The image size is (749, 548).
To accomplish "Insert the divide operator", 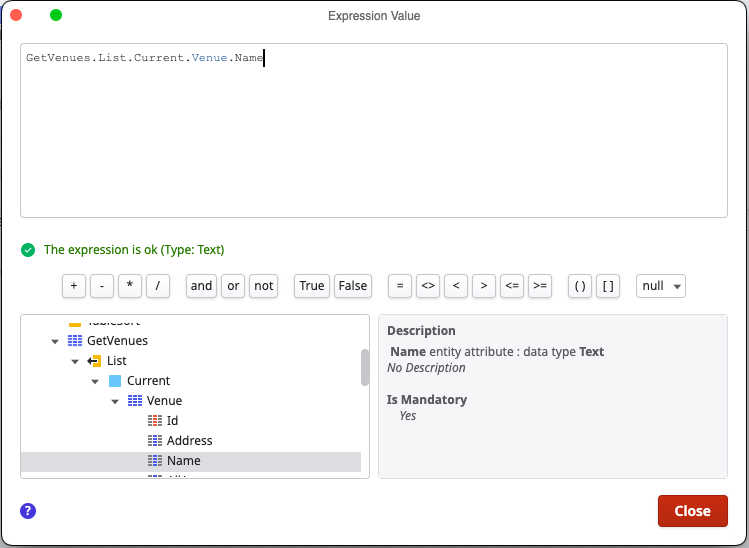I will (158, 286).
